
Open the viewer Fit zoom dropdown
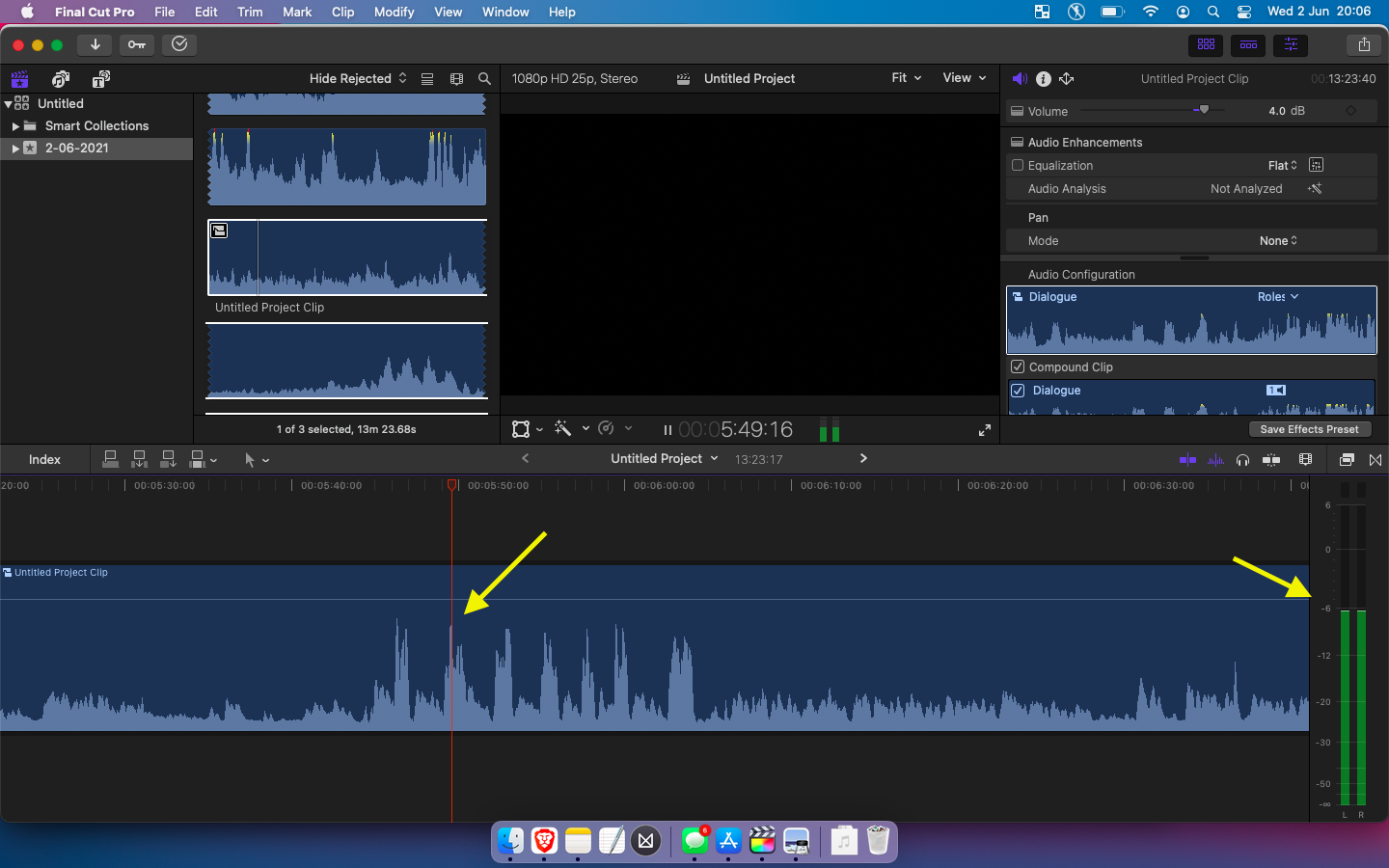pos(906,78)
